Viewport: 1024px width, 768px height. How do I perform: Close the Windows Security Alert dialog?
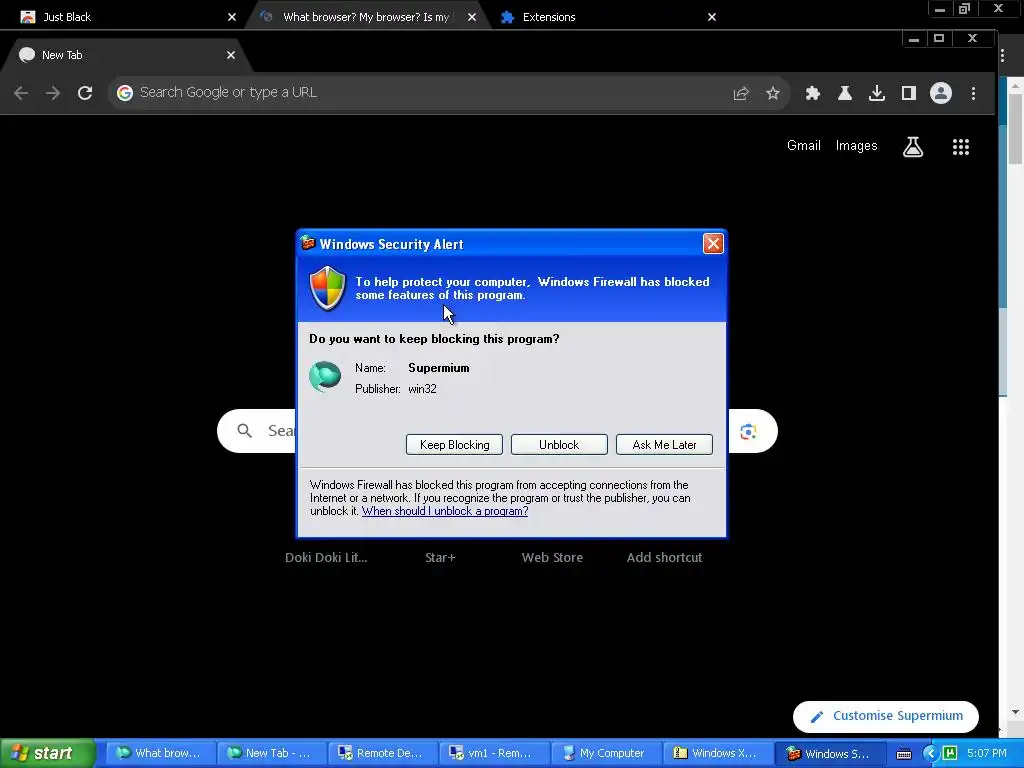tap(712, 244)
